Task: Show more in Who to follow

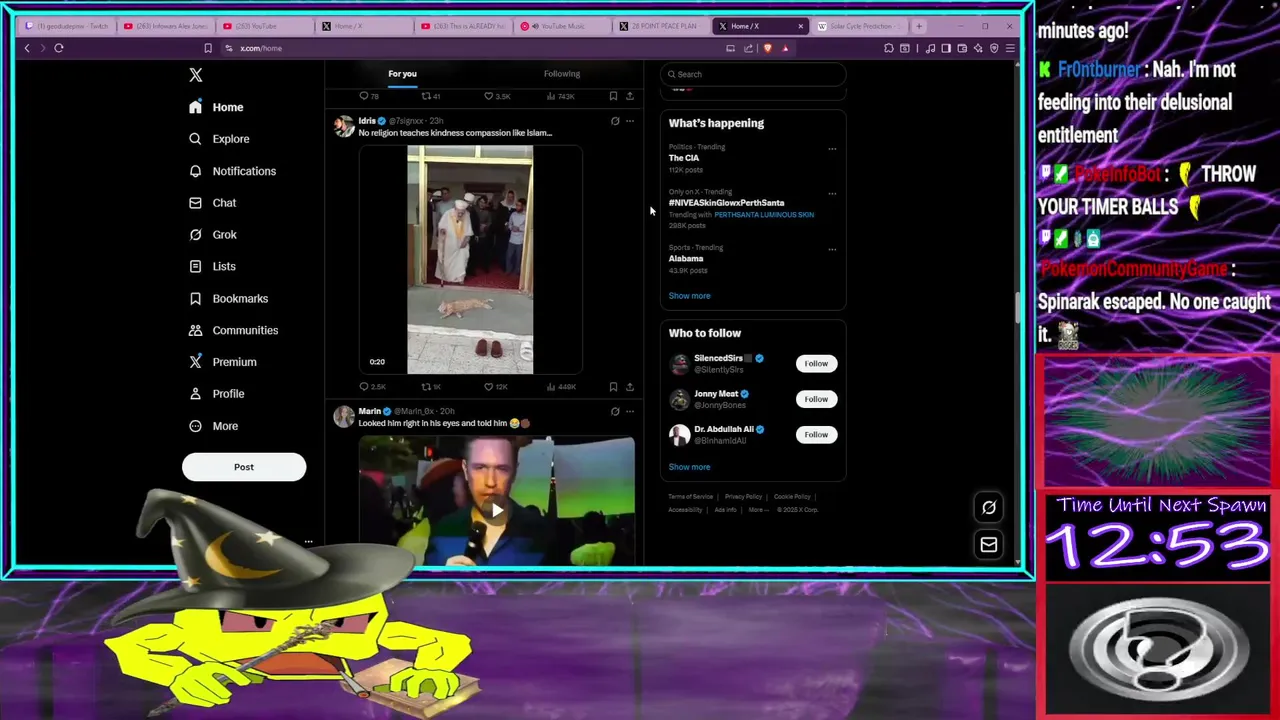Action: pyautogui.click(x=689, y=467)
